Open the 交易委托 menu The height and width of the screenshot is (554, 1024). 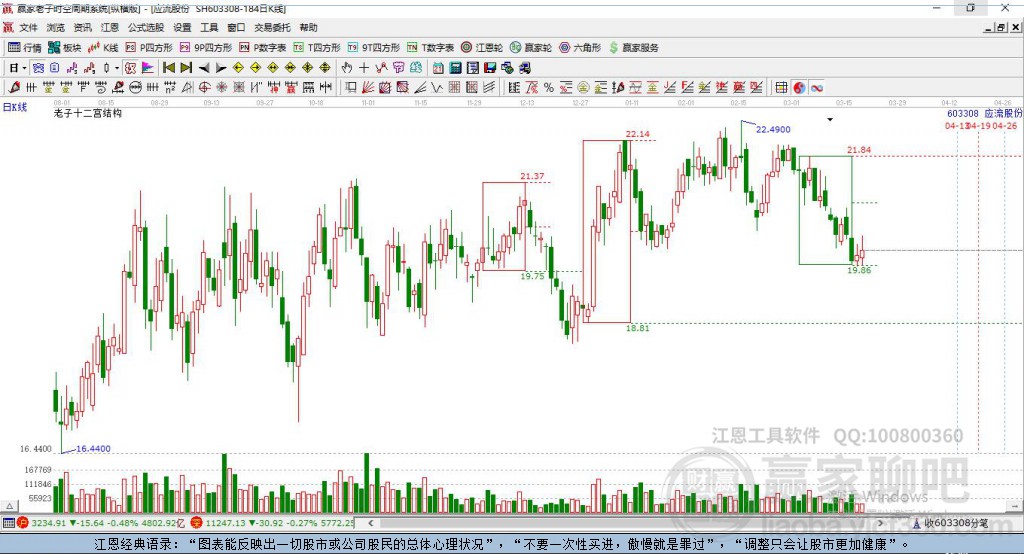pos(272,27)
